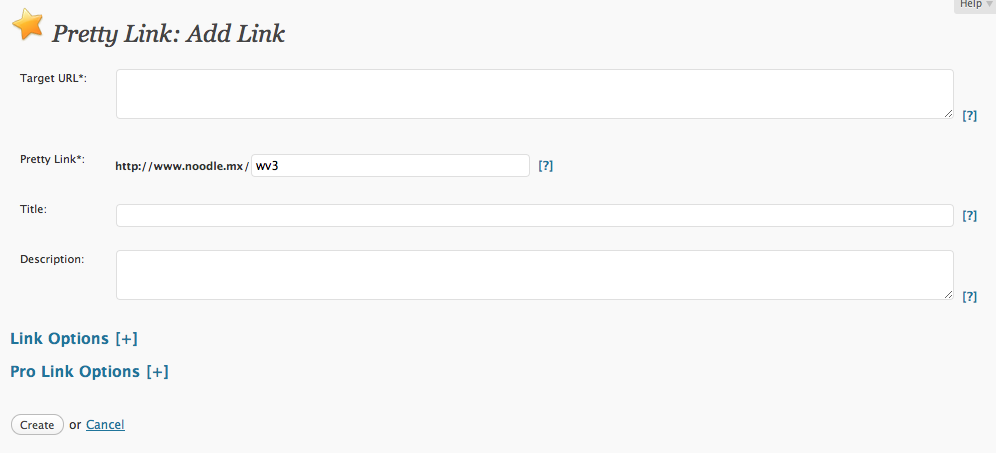
Task: Focus the Target URL text area
Action: (x=534, y=94)
